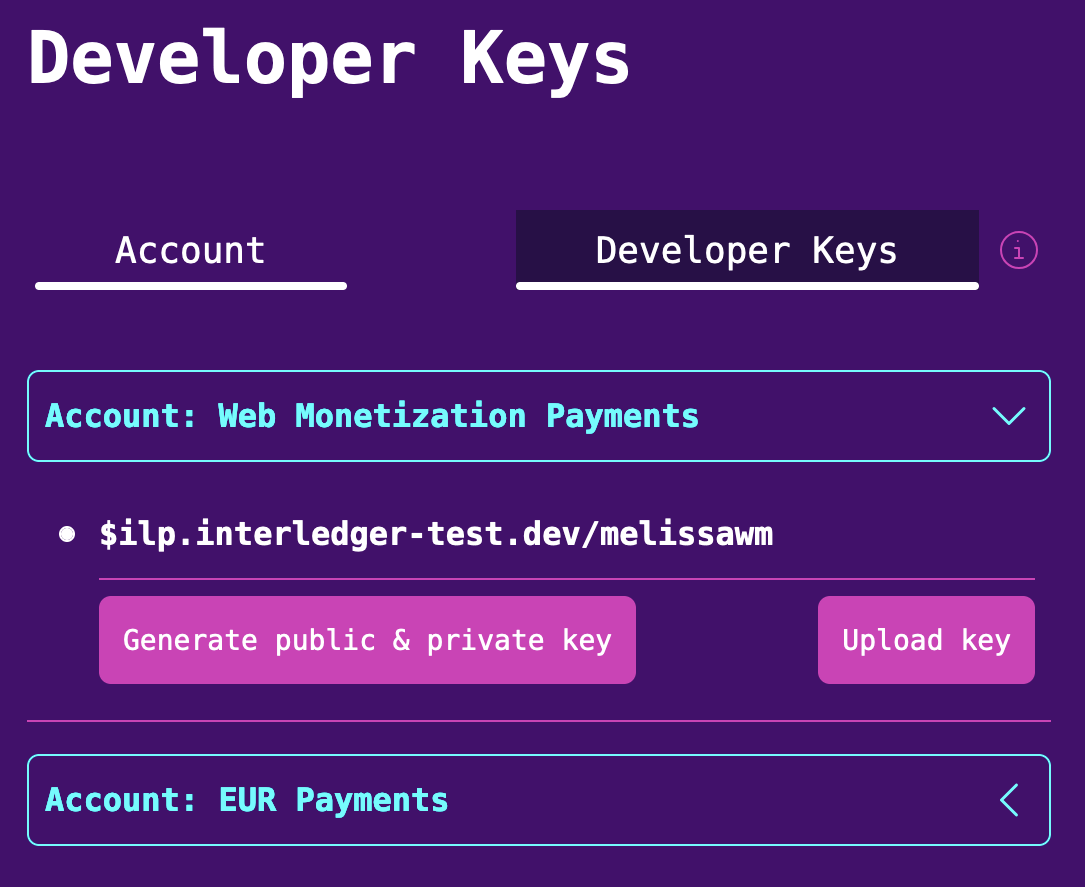This screenshot has height=887, width=1085.
Task: Open the downward chevron on Web Monetization Payments
Action: (1009, 416)
